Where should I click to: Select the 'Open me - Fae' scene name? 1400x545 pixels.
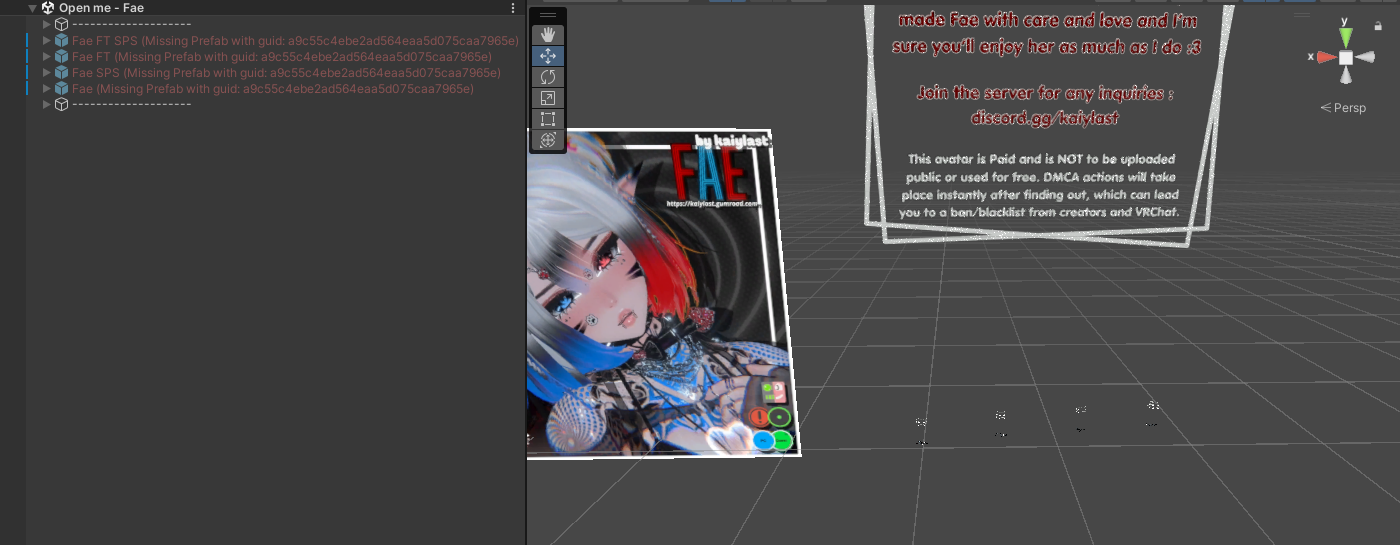[101, 8]
